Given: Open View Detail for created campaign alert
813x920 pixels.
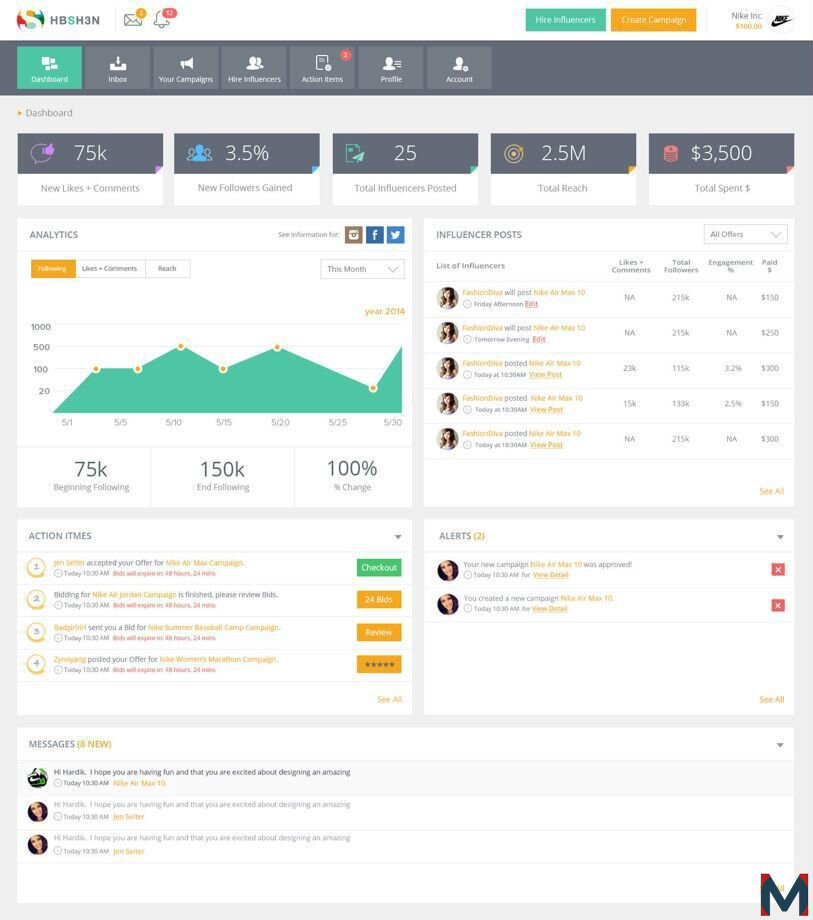Looking at the screenshot, I should (x=550, y=609).
